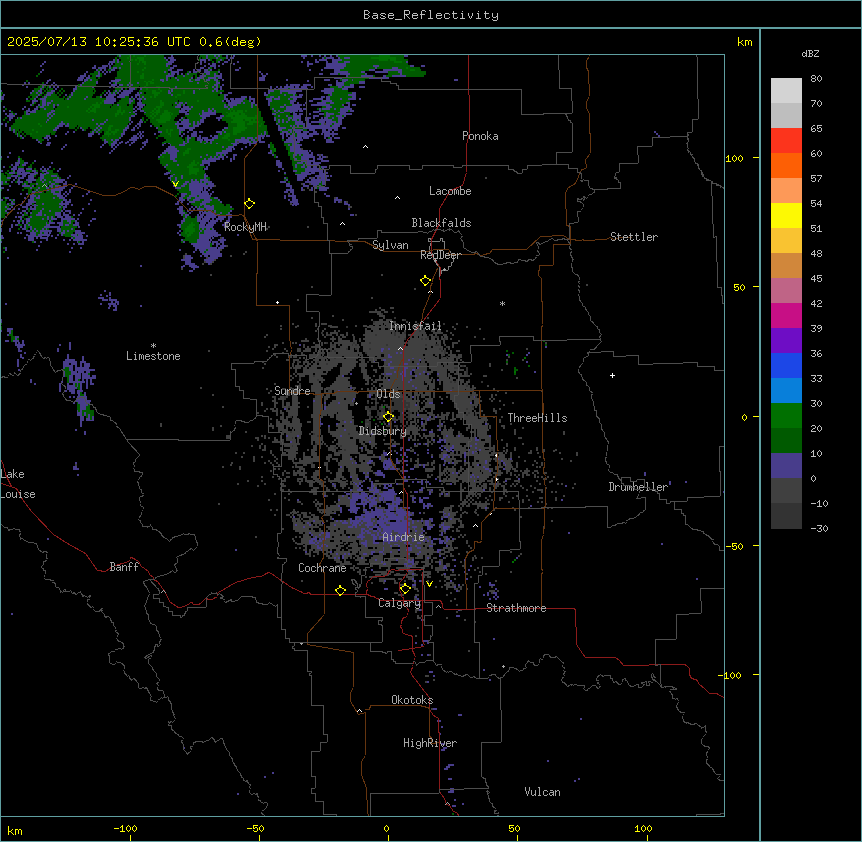Click the Olds city label
The width and height of the screenshot is (862, 842).
(388, 394)
